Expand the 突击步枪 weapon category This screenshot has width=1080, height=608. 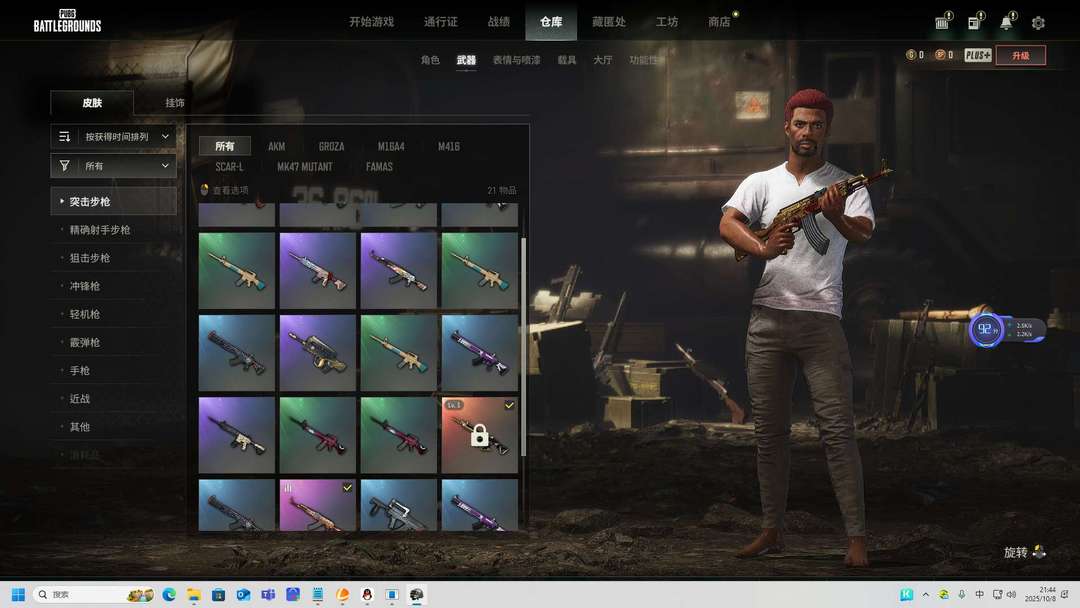113,201
